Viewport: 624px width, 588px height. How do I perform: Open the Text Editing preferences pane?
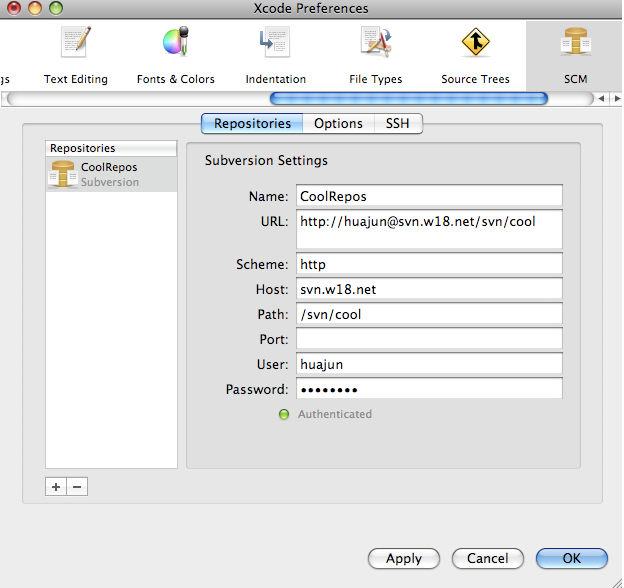click(75, 54)
